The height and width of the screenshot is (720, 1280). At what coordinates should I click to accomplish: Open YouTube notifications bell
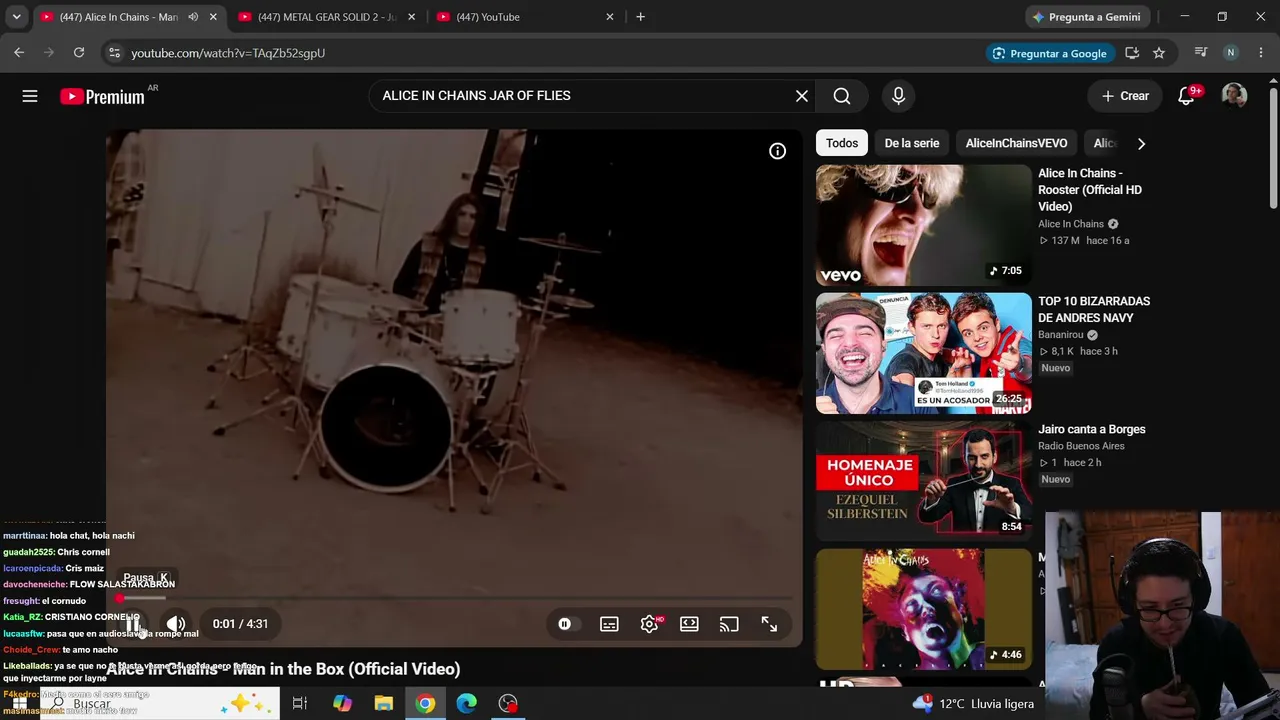click(1187, 96)
